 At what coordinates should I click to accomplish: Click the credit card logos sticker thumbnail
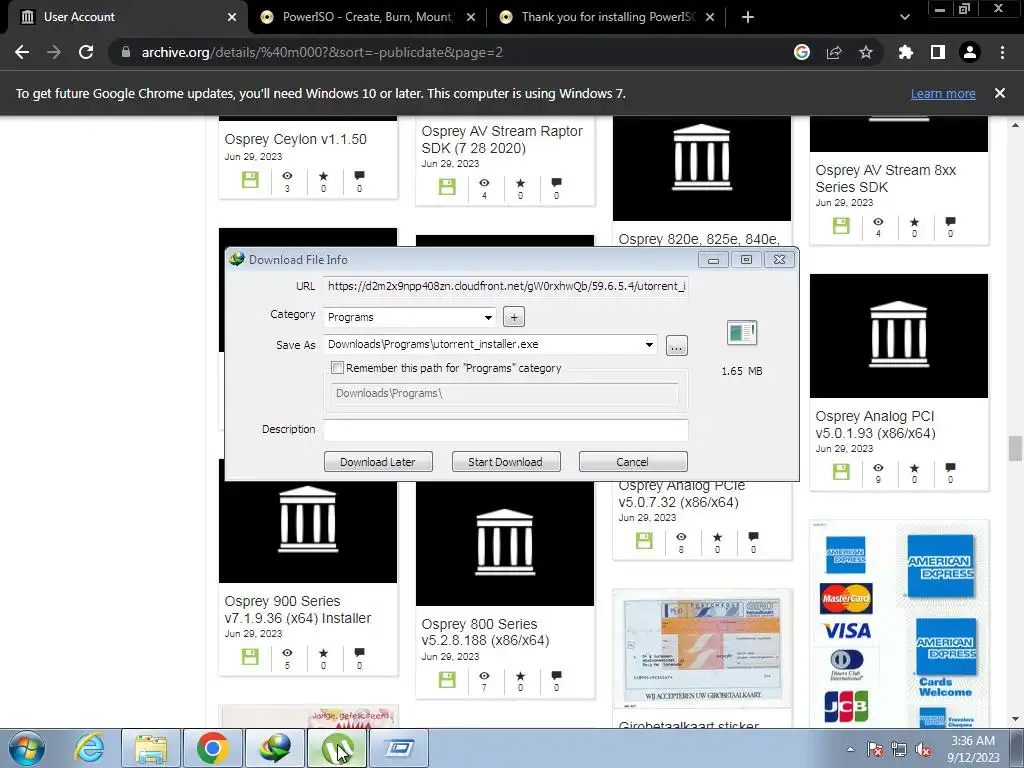click(x=899, y=624)
